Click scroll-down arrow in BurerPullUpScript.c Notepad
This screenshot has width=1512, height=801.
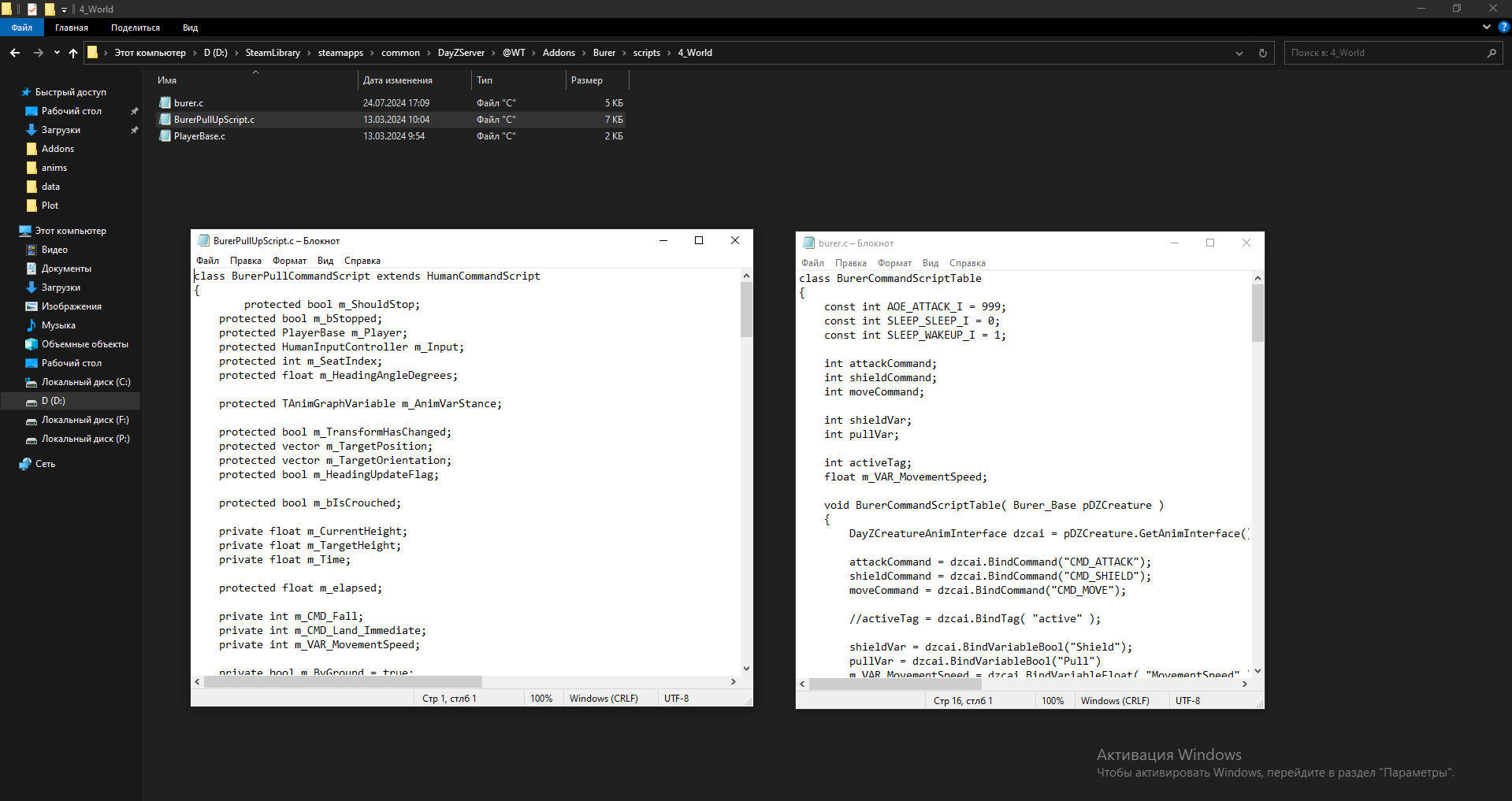746,669
